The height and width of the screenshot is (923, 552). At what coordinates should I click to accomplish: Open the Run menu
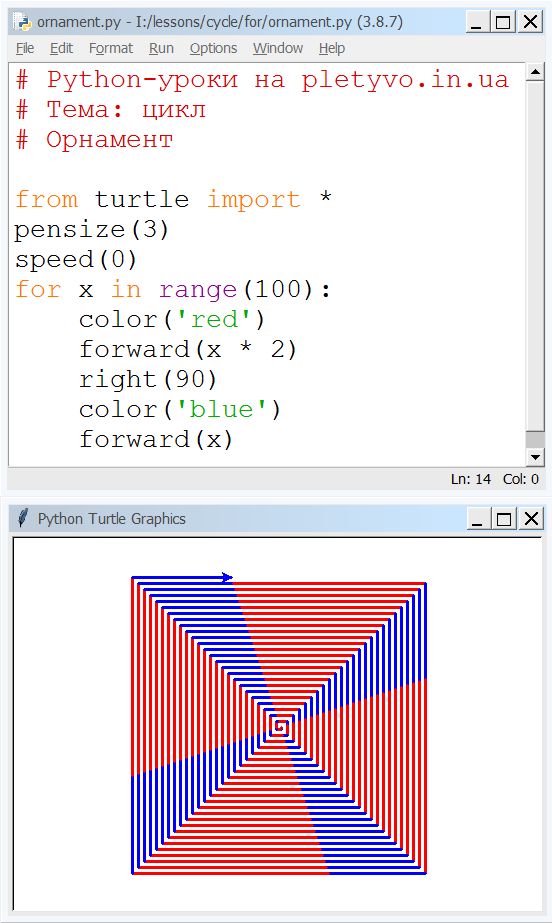click(161, 48)
